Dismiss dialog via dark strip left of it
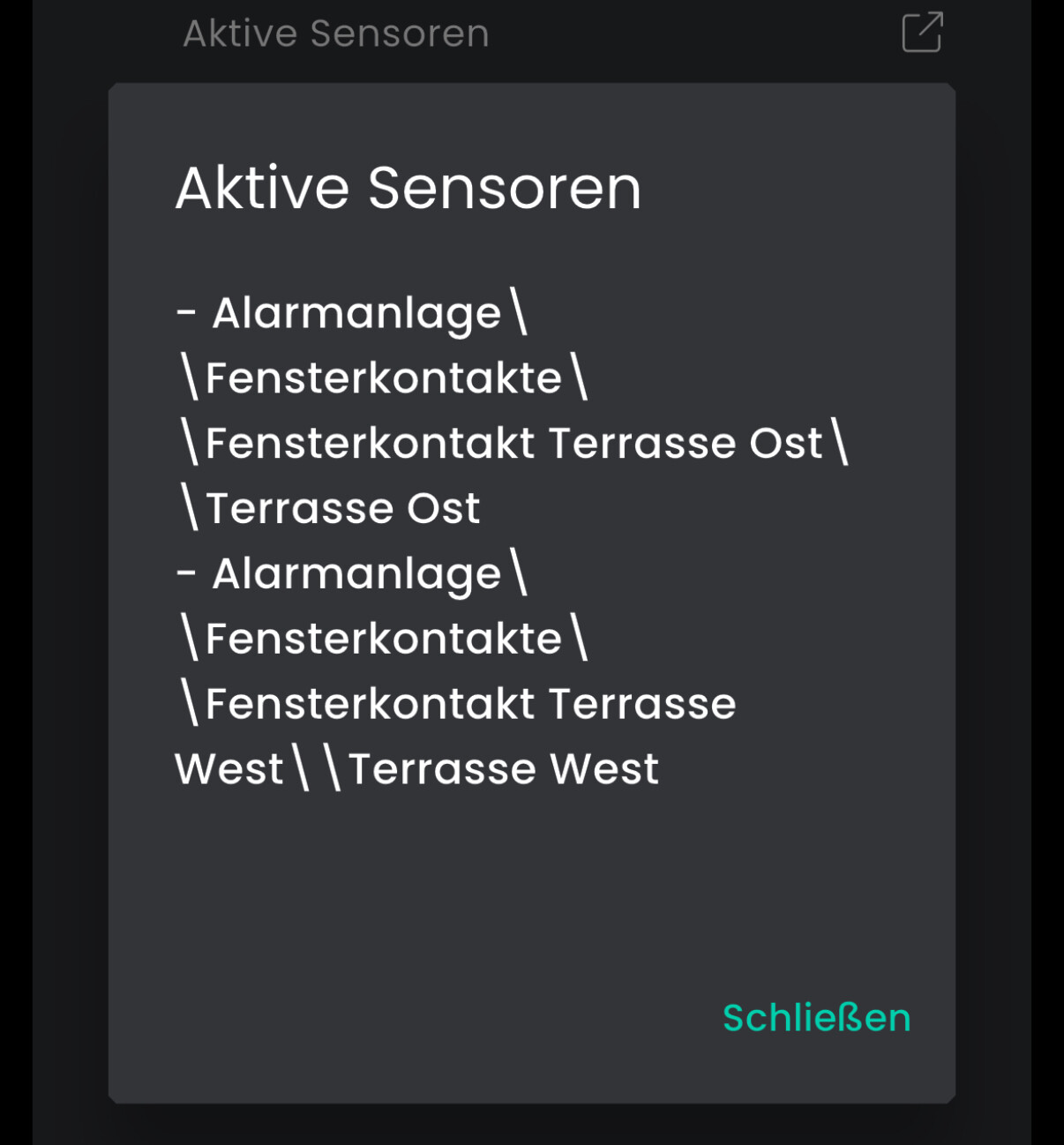The image size is (1064, 1145). pos(71,573)
